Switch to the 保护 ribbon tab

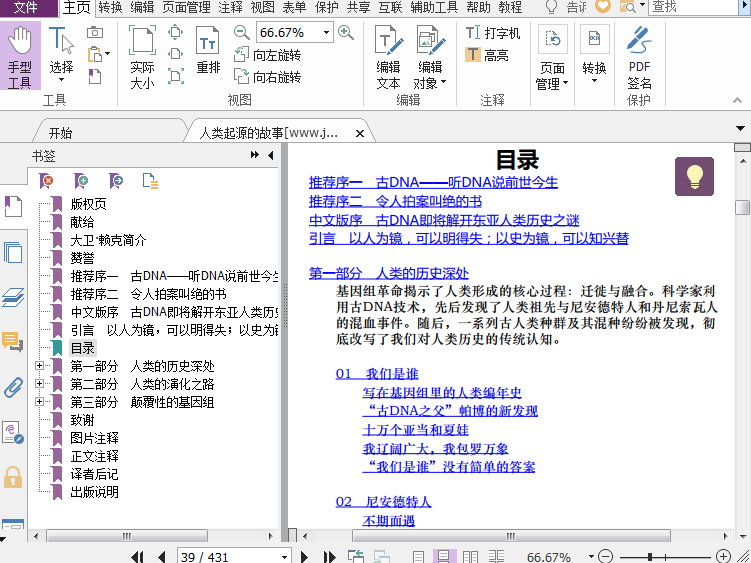[327, 7]
